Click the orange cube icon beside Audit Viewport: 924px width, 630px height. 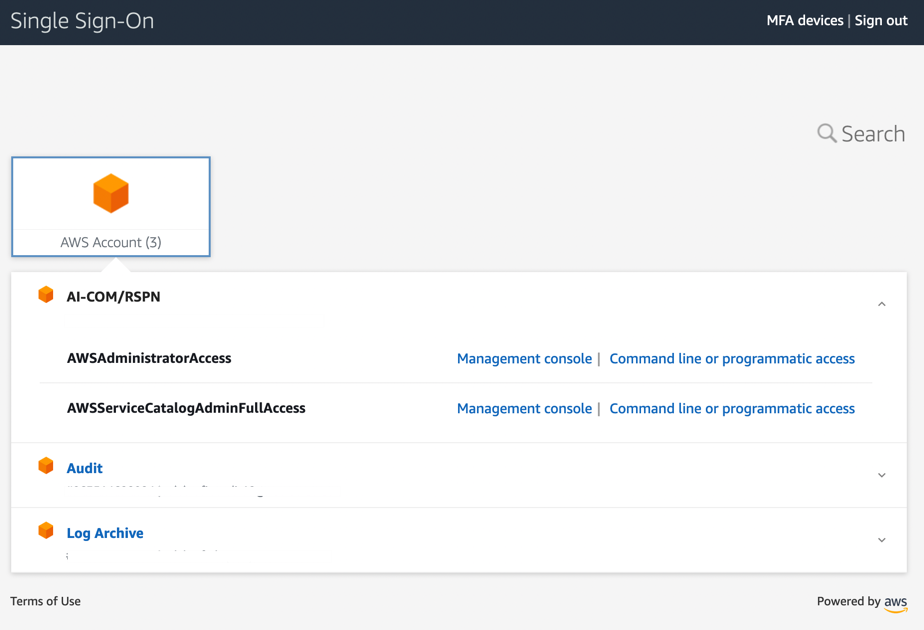pos(46,465)
